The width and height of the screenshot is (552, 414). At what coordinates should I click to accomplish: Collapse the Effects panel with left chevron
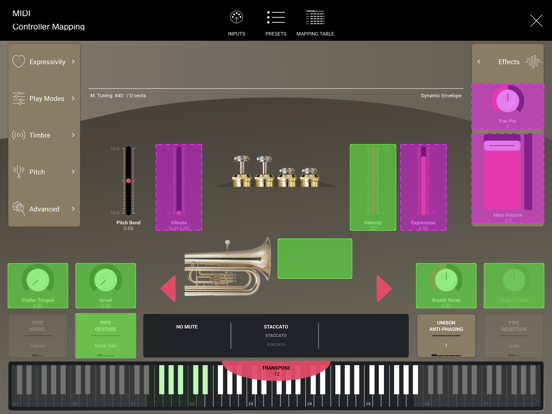(x=479, y=62)
